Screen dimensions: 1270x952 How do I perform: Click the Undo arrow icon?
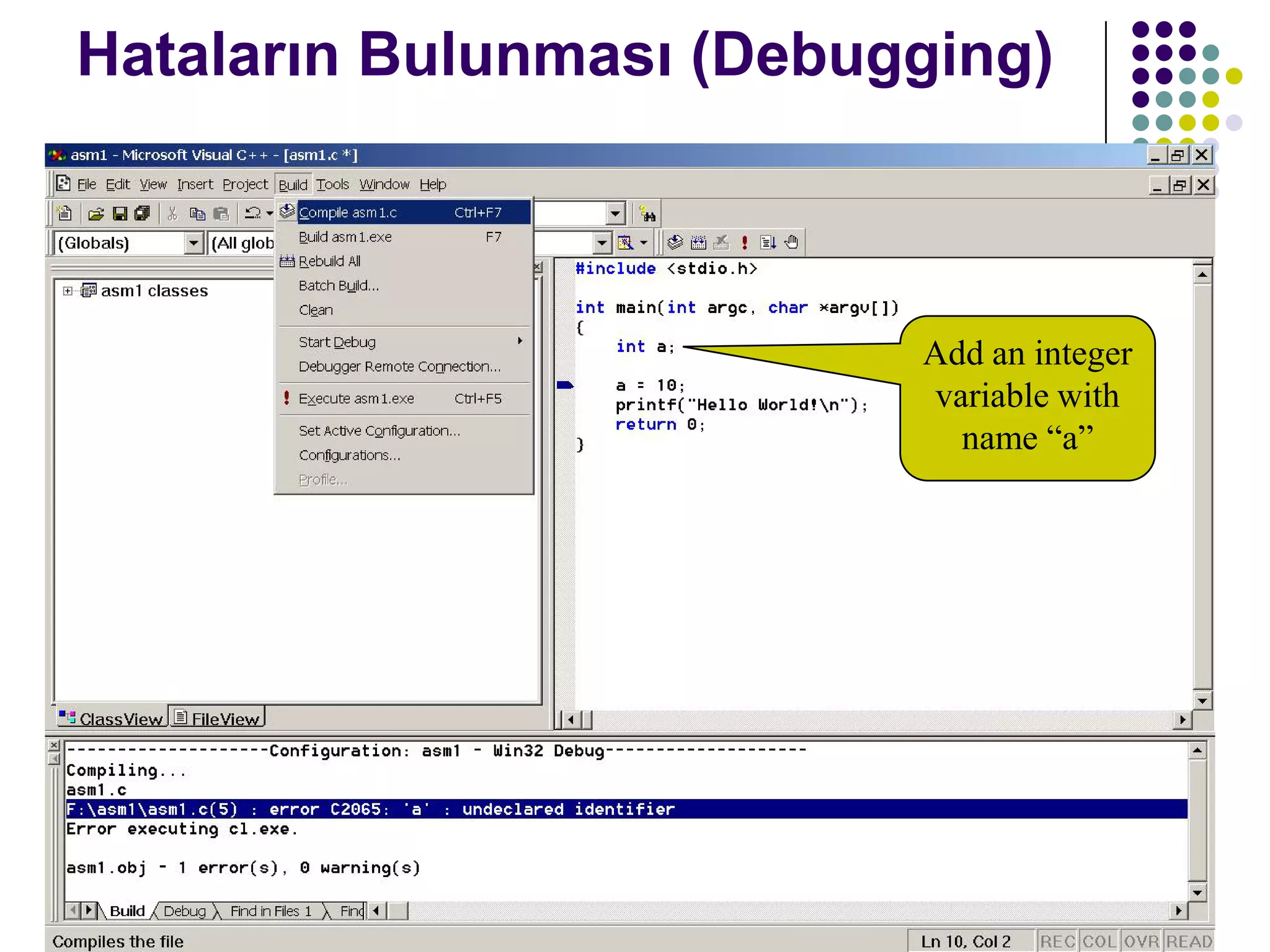point(252,214)
